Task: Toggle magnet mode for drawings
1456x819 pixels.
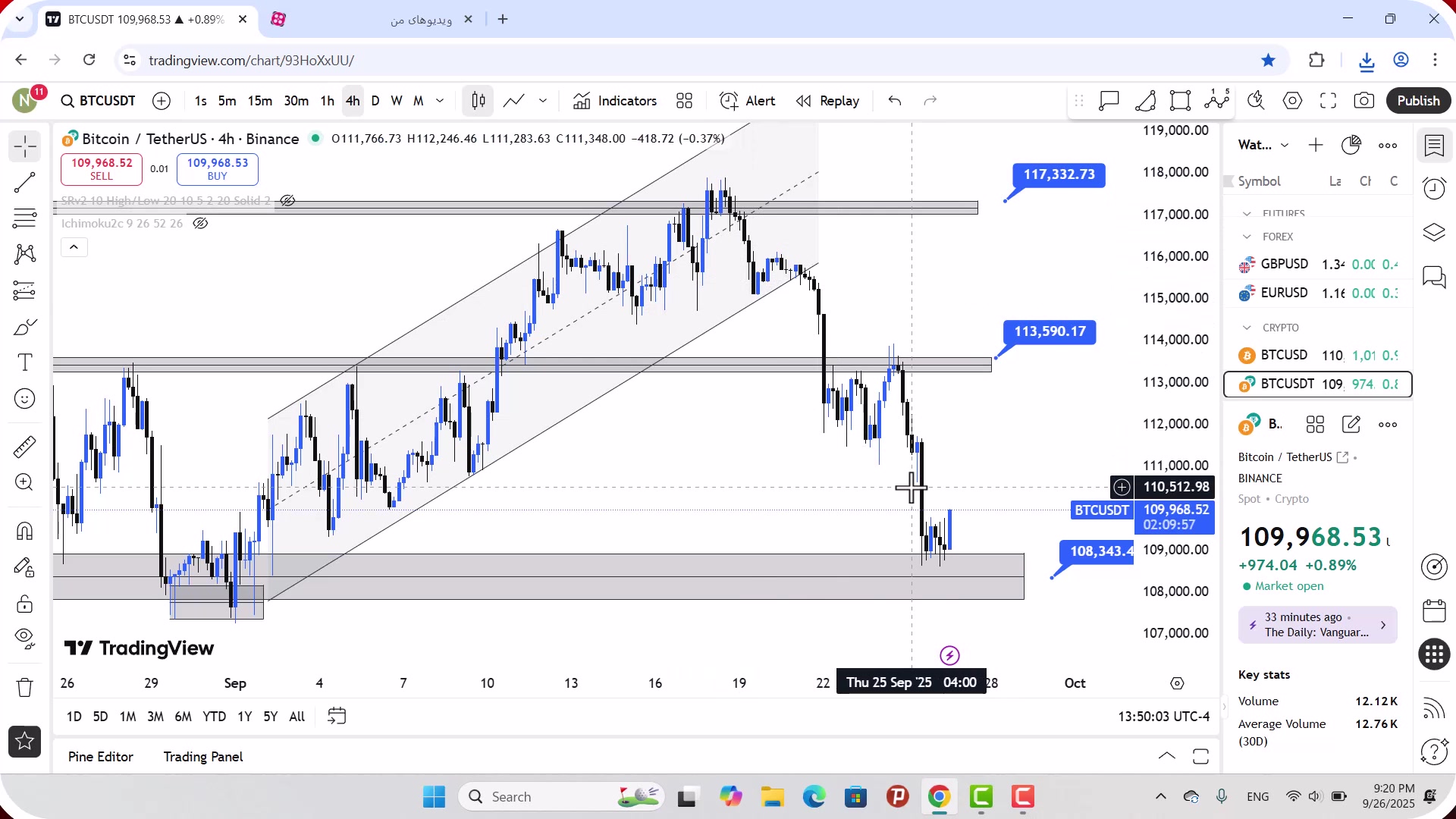Action: click(x=25, y=531)
